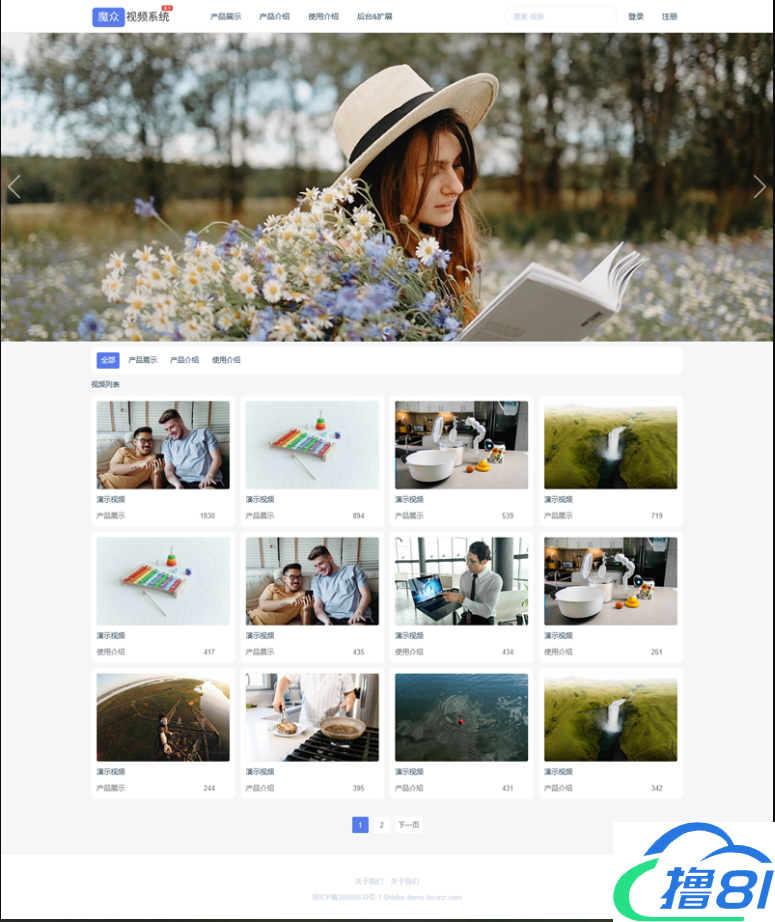Open 产品展示 in top navigation
Viewport: 775px width, 922px height.
pos(225,17)
